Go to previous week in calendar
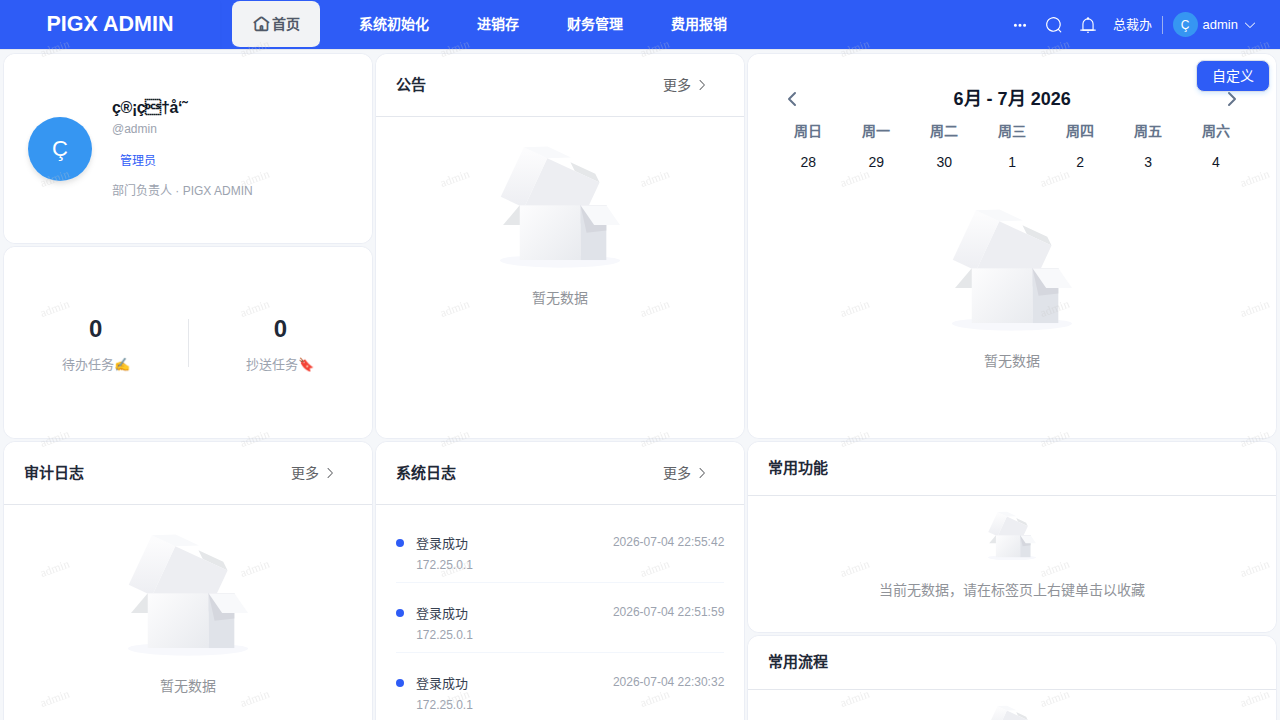1280x720 pixels. pos(792,99)
